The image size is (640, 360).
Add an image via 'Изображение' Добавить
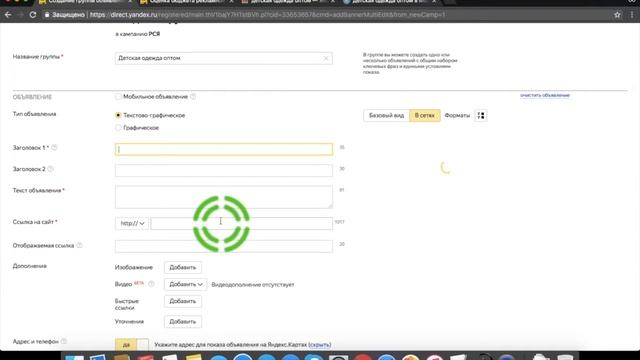click(182, 267)
